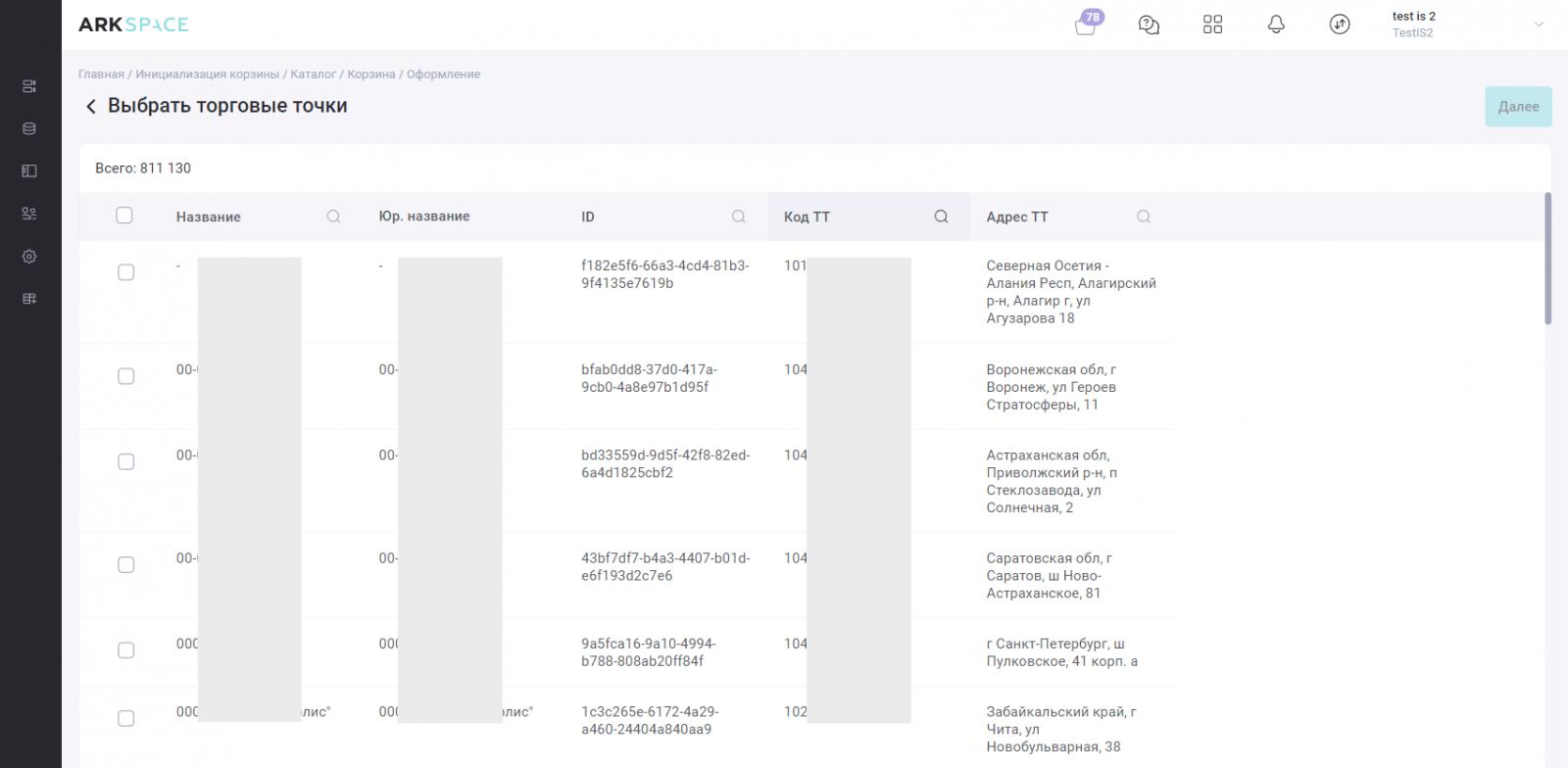Click the vertical table scrollbar thumb
Viewport: 1568px width, 768px height.
[x=1548, y=259]
